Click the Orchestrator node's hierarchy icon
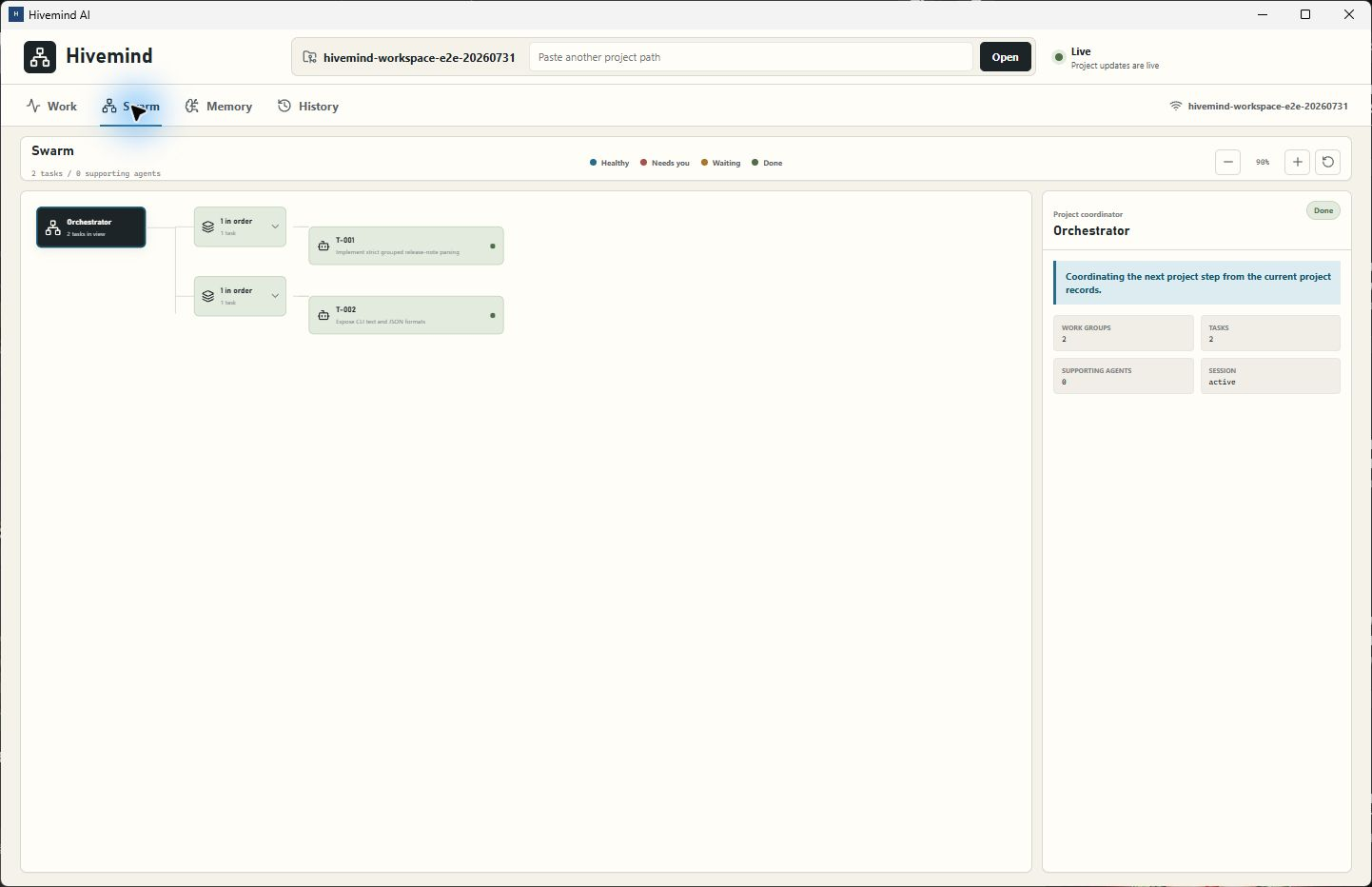Image resolution: width=1372 pixels, height=887 pixels. click(x=53, y=227)
